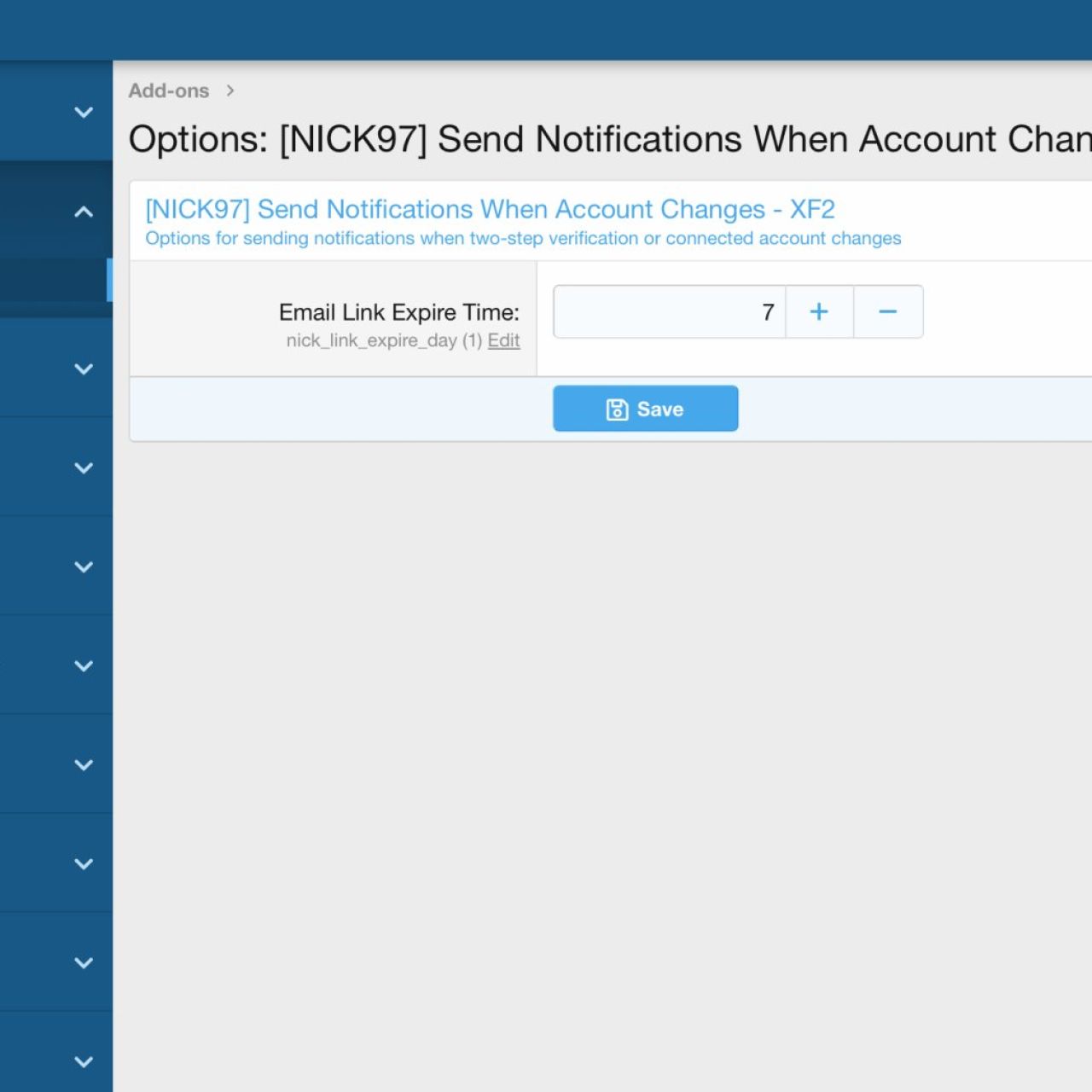Click the Add-ons breadcrumb link
The height and width of the screenshot is (1092, 1092).
pyautogui.click(x=168, y=90)
